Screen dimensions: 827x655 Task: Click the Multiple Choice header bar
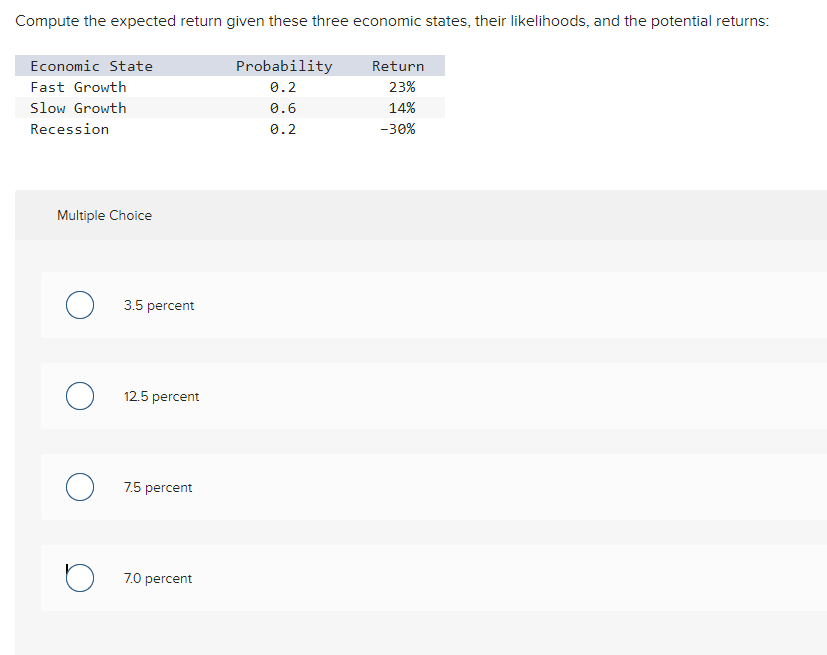pyautogui.click(x=104, y=215)
